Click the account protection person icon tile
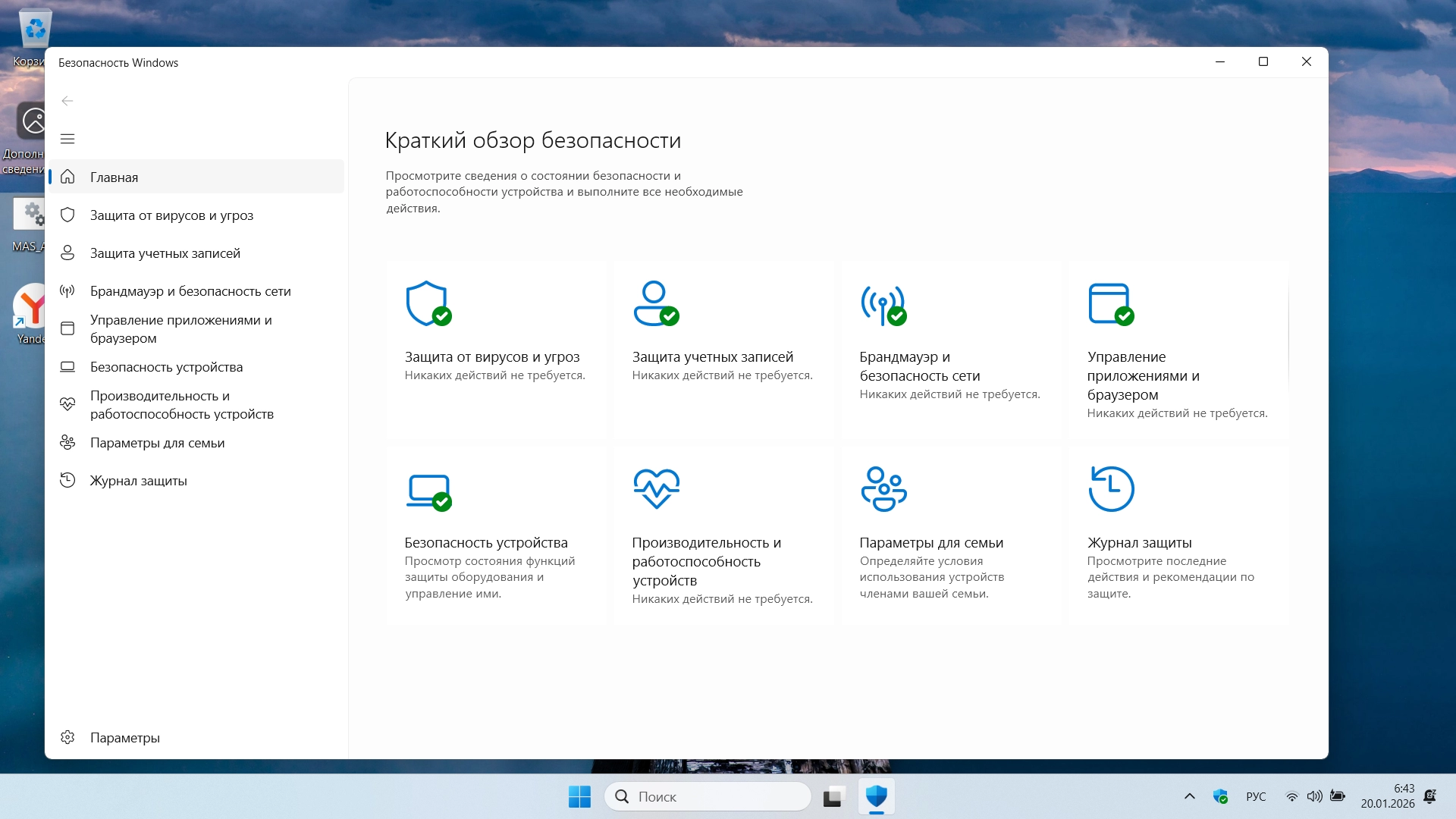Screen dimensions: 1456x819 click(655, 303)
